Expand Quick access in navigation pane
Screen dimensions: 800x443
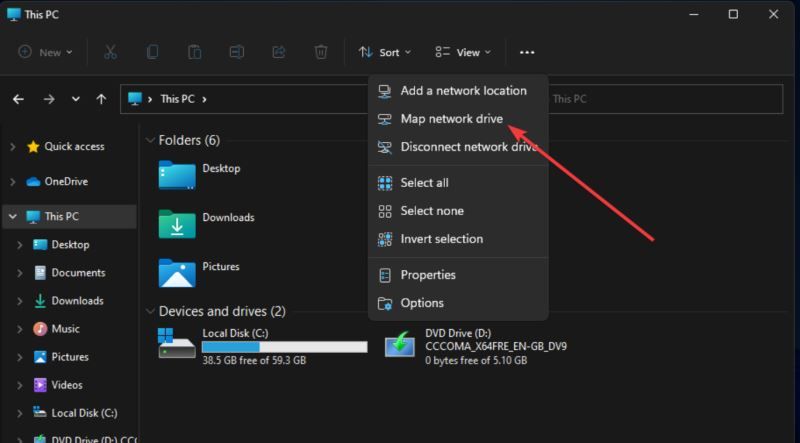[12, 147]
